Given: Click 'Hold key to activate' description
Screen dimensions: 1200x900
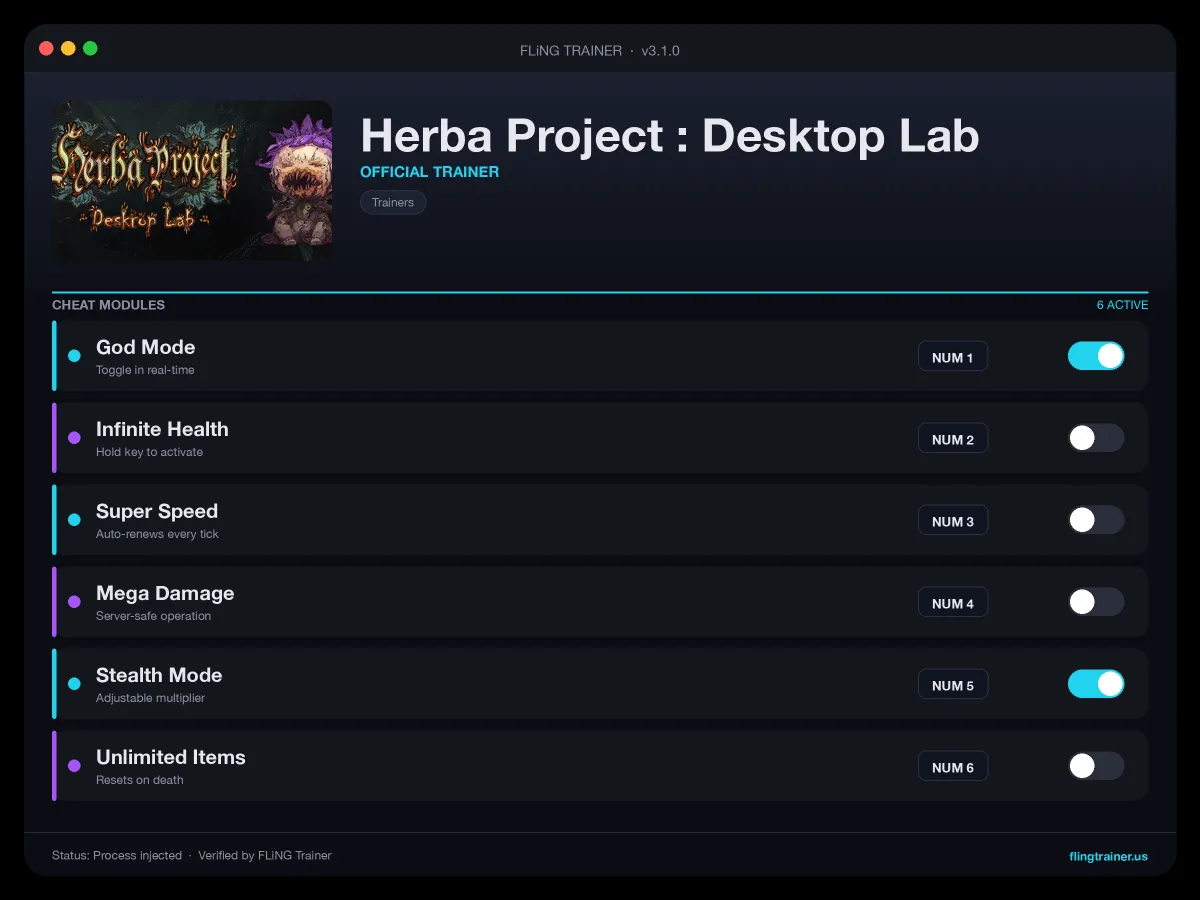Looking at the screenshot, I should pyautogui.click(x=149, y=452).
